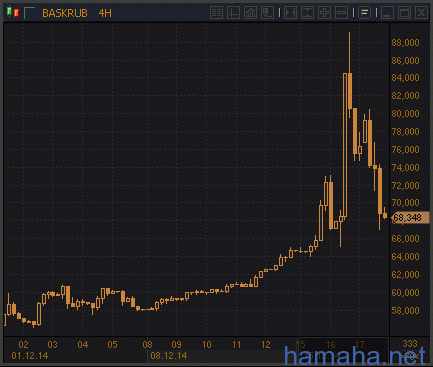Open the indicators chart icon
The width and height of the screenshot is (433, 367).
(x=250, y=13)
